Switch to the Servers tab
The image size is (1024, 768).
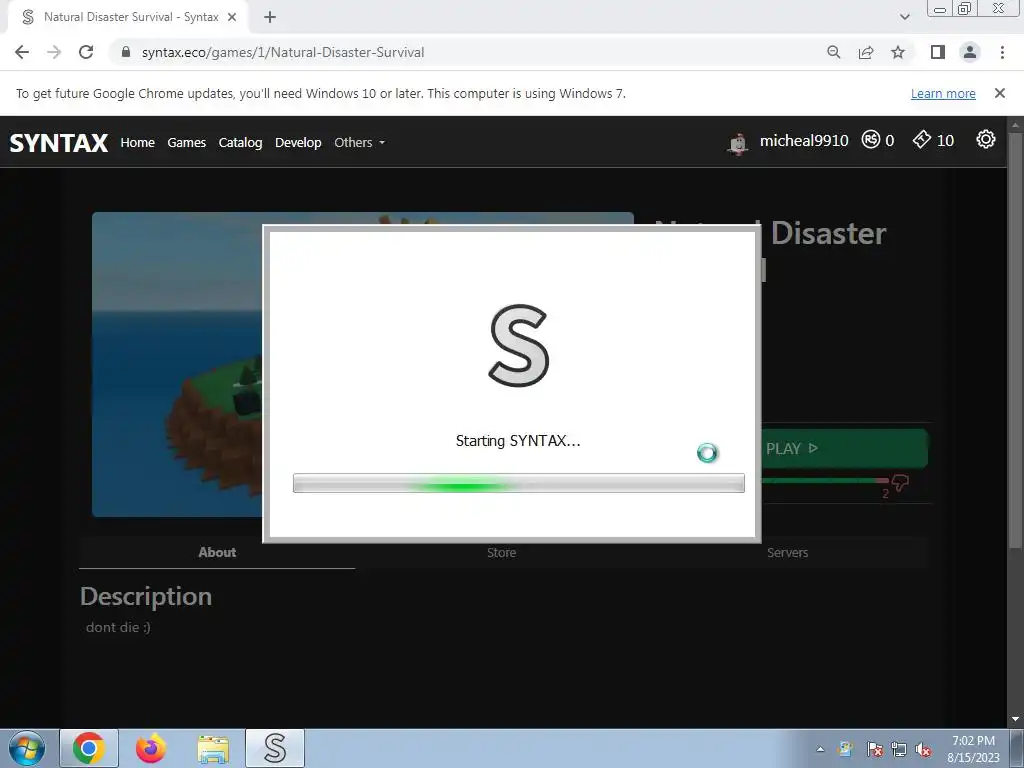click(788, 552)
